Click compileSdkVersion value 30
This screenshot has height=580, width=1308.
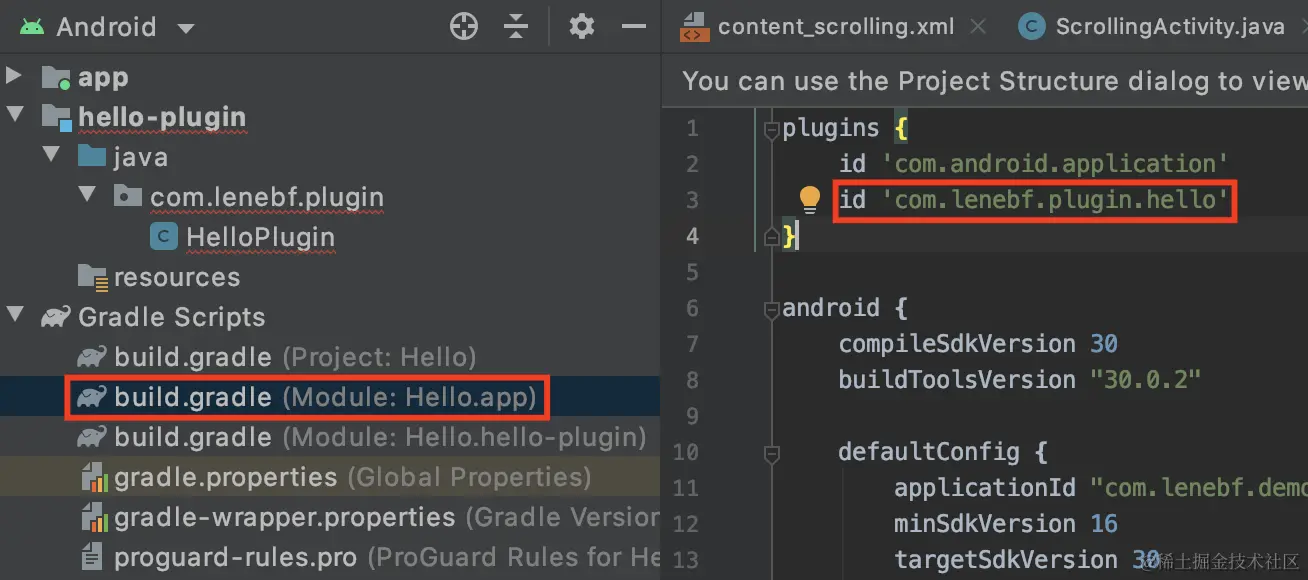tap(1104, 344)
